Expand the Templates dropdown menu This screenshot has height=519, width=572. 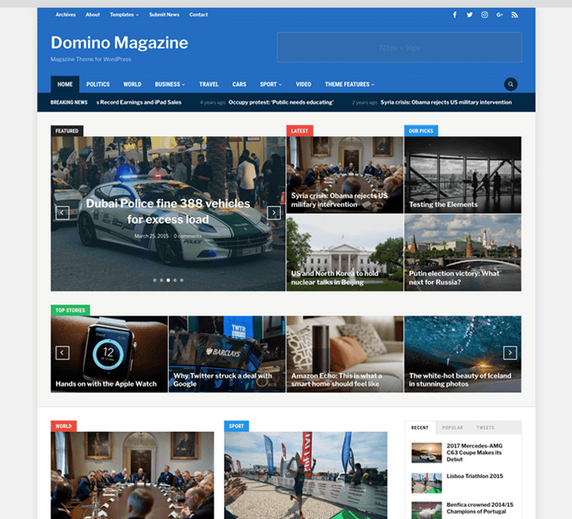click(124, 15)
